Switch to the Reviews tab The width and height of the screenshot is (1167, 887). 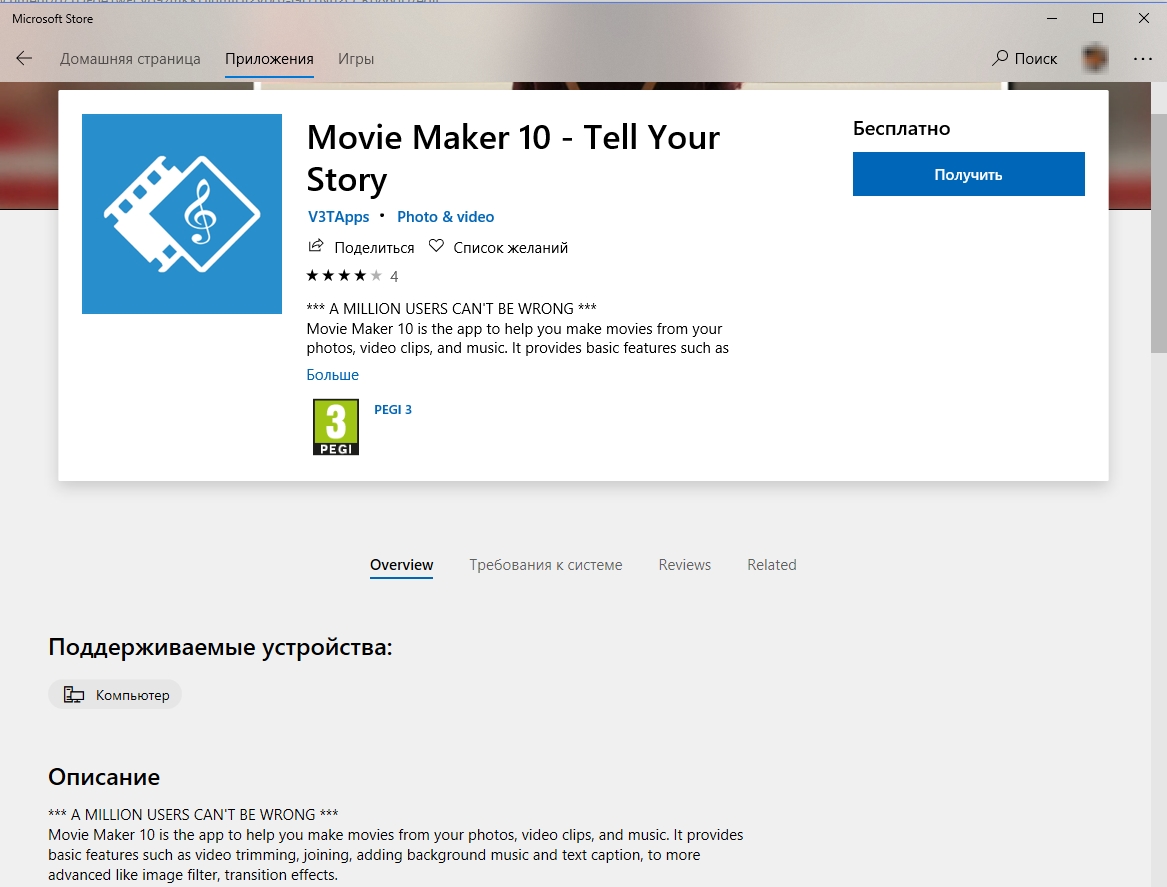[x=685, y=565]
